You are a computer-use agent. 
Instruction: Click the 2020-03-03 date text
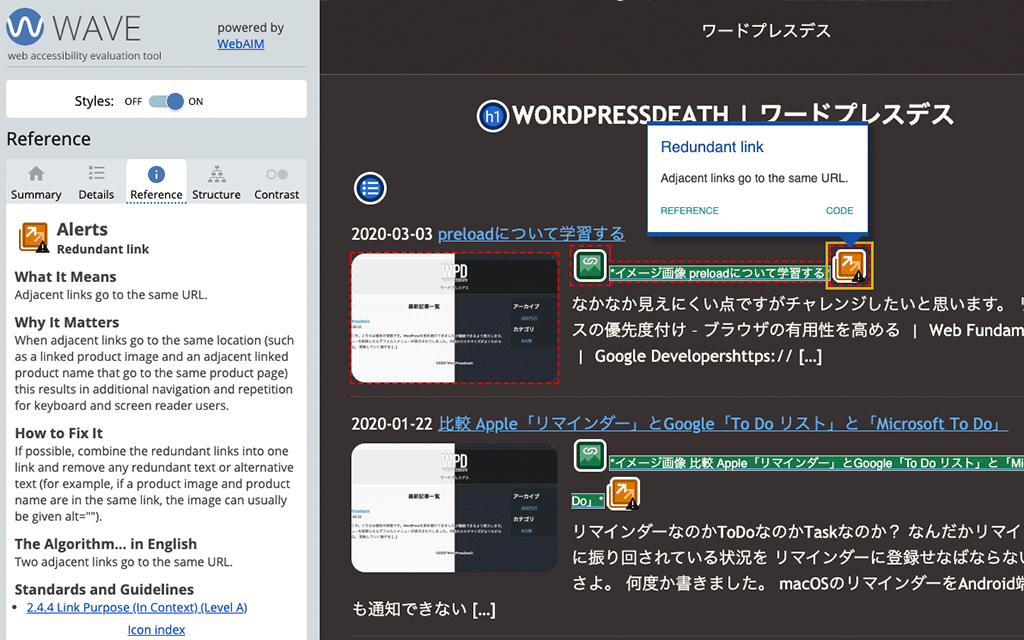[392, 234]
